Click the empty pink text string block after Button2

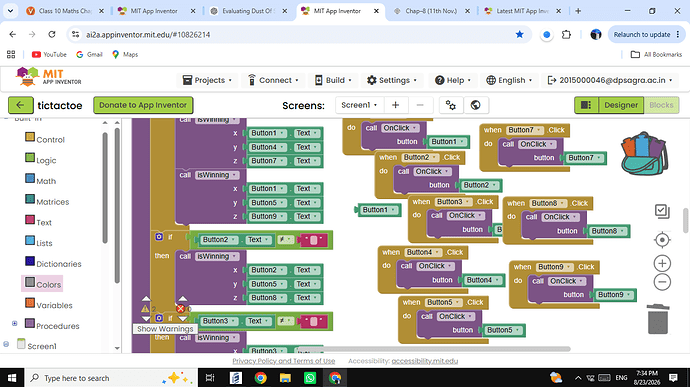tap(313, 240)
